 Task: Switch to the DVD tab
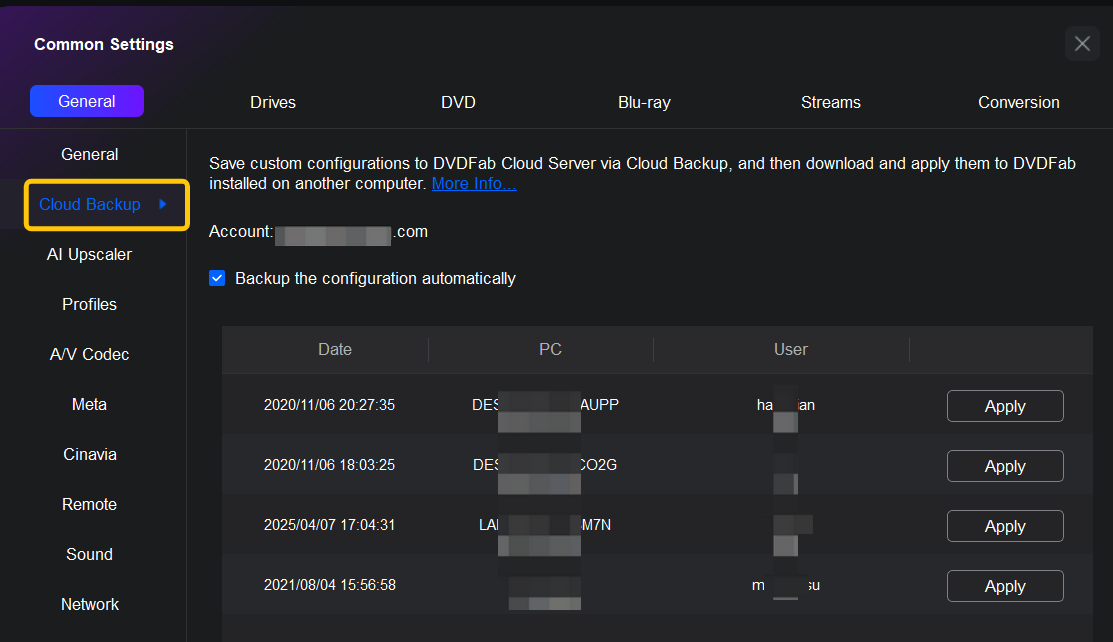point(458,102)
